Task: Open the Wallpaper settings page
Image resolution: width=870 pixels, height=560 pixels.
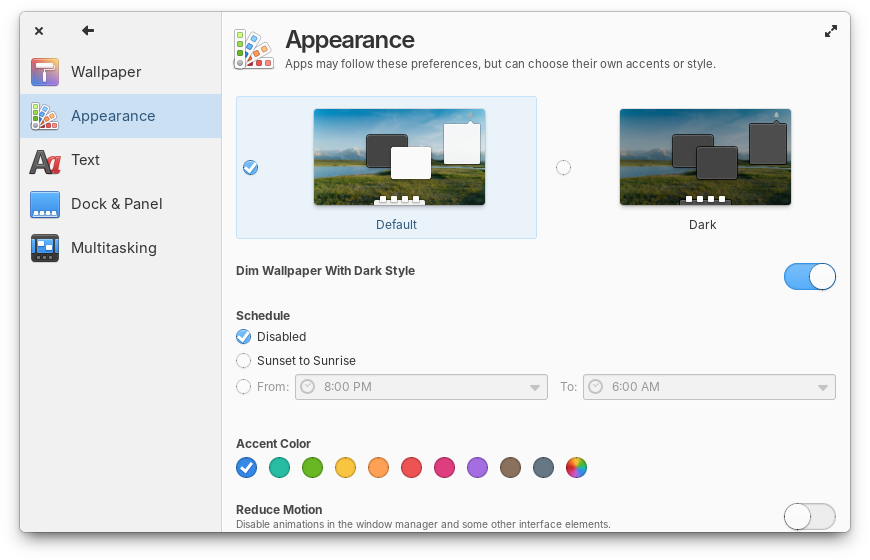Action: [x=120, y=72]
